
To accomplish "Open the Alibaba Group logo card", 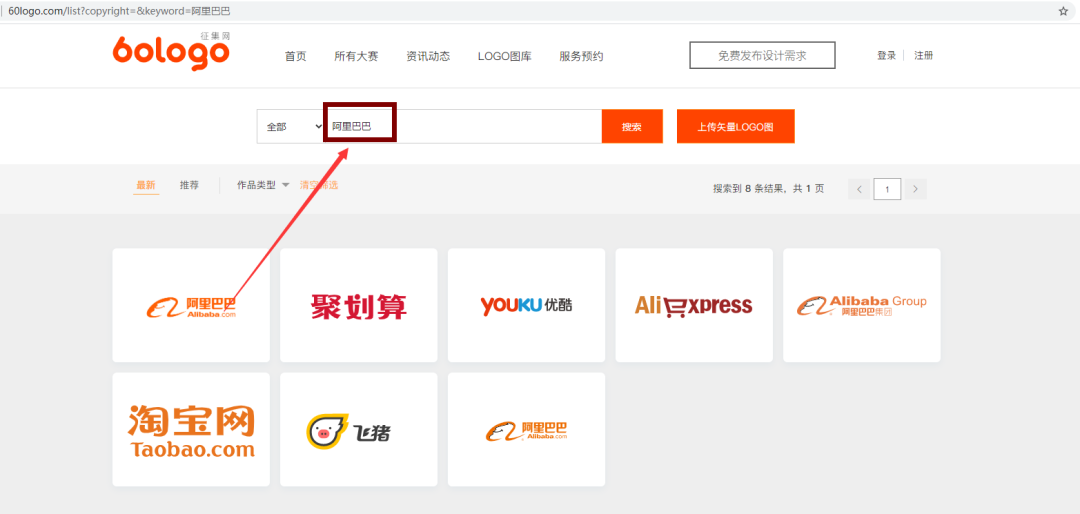I will 862,305.
